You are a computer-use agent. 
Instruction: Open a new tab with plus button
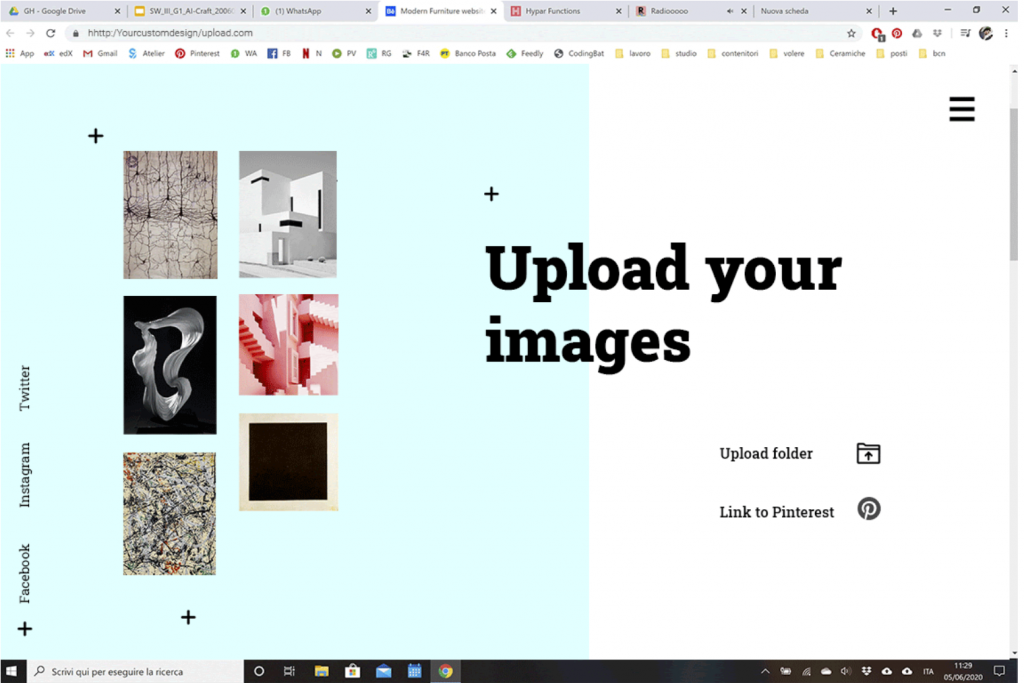(893, 11)
